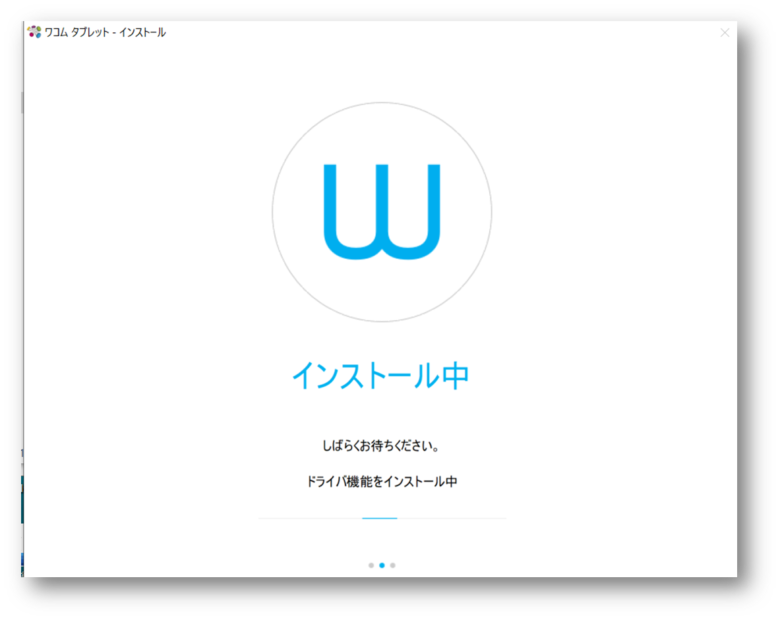This screenshot has height=620, width=780.
Task: Click the 中 character in the blue heading
Action: (454, 376)
